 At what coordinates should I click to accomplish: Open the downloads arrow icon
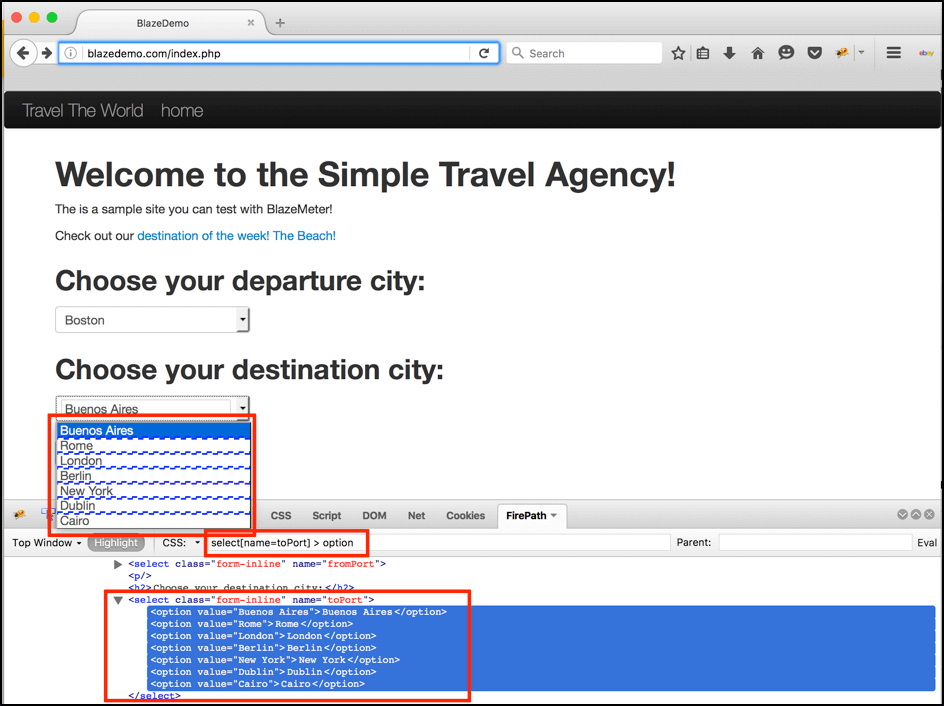click(729, 53)
